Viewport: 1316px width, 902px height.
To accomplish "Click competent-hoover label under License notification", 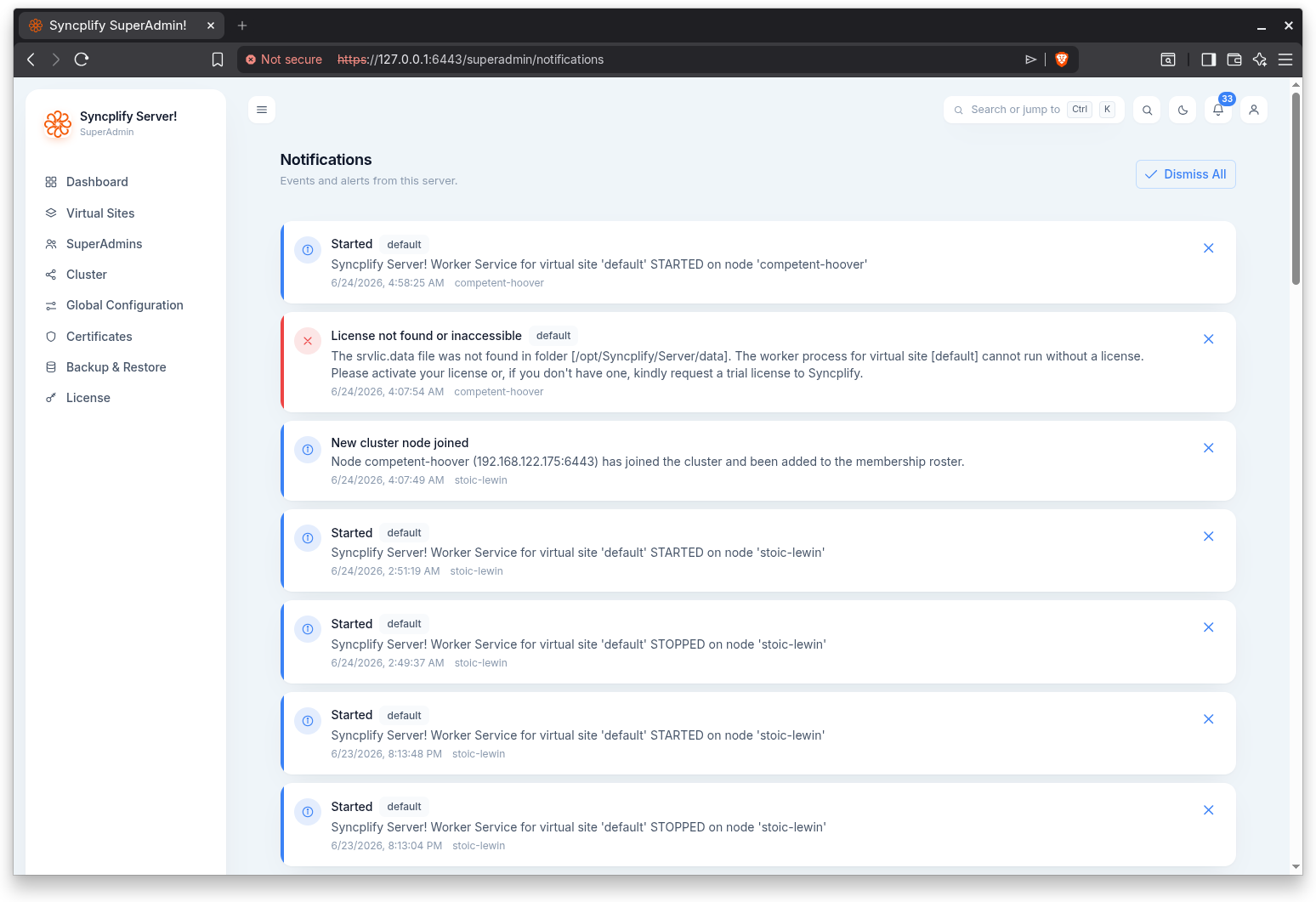I will 498,392.
